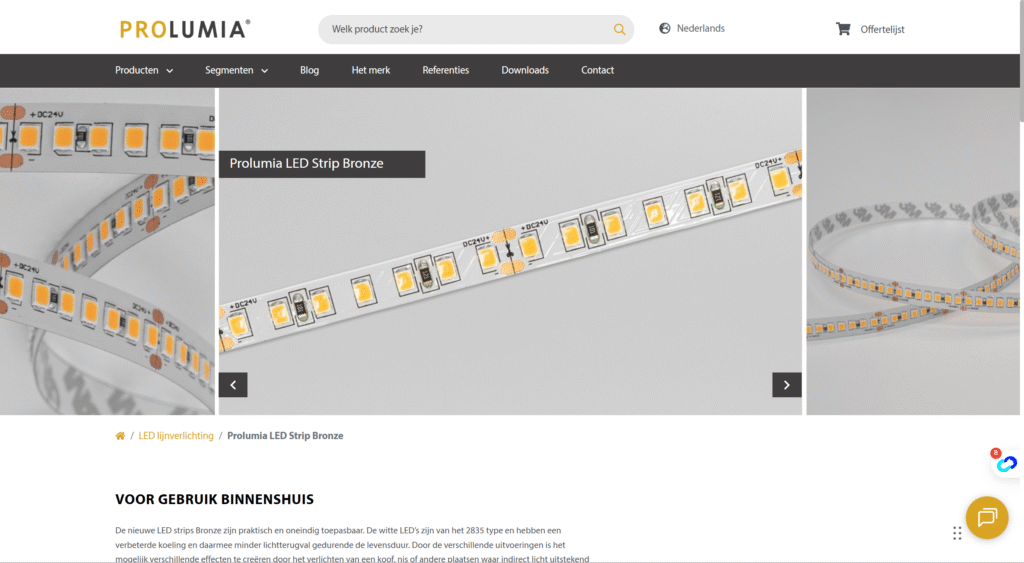
Task: Open the Downloads menu item
Action: pos(525,71)
